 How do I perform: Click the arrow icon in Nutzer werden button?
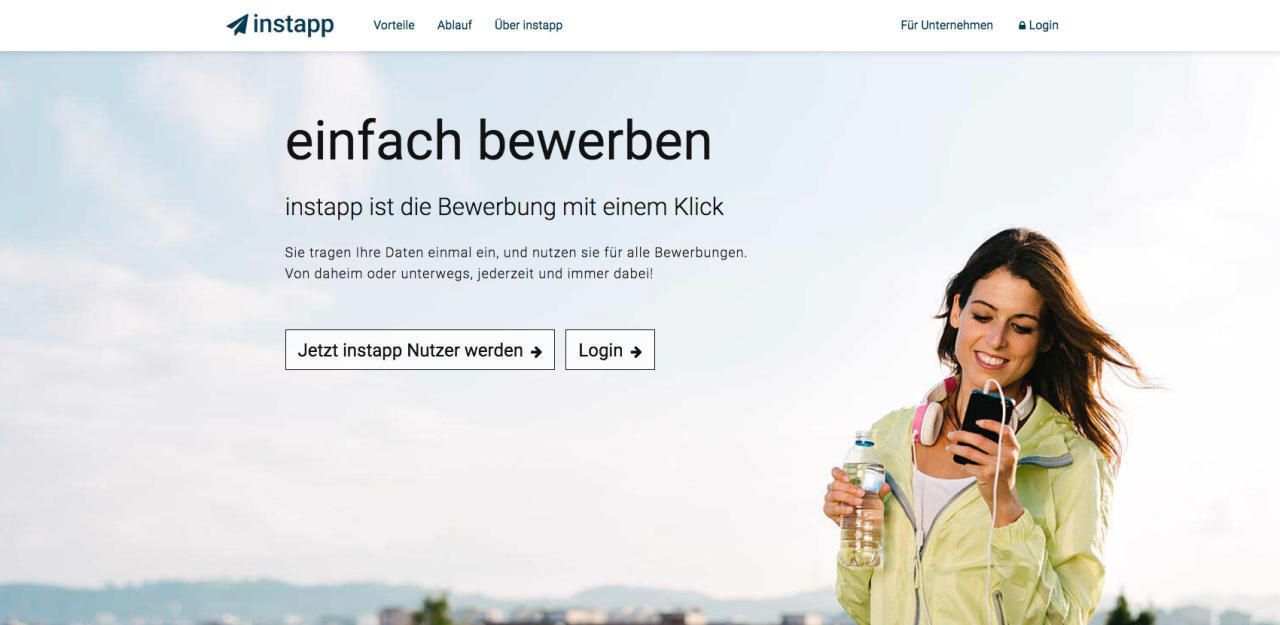click(x=536, y=351)
